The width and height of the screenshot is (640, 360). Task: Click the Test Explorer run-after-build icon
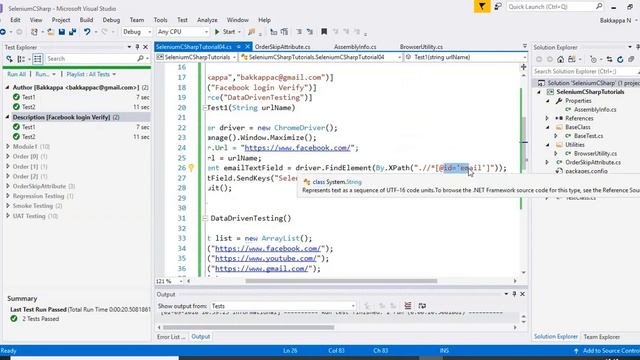pyautogui.click(x=9, y=59)
